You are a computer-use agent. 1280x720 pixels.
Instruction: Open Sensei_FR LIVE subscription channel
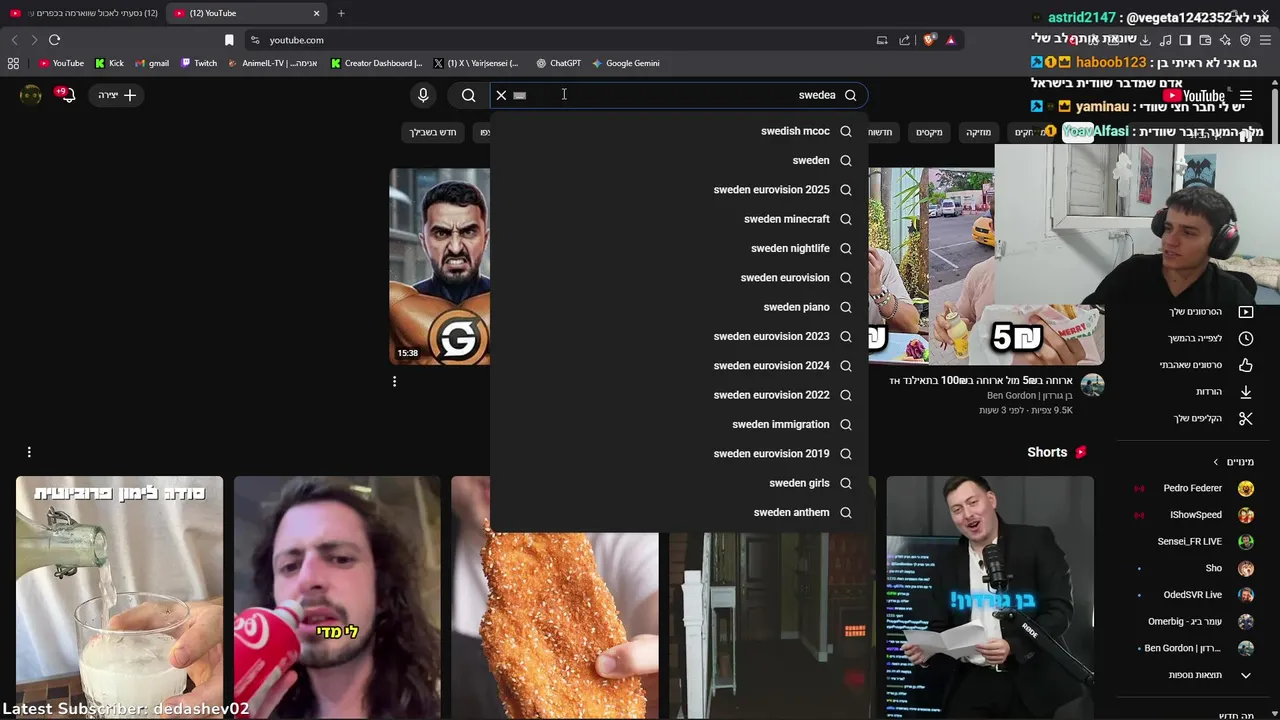[1196, 541]
